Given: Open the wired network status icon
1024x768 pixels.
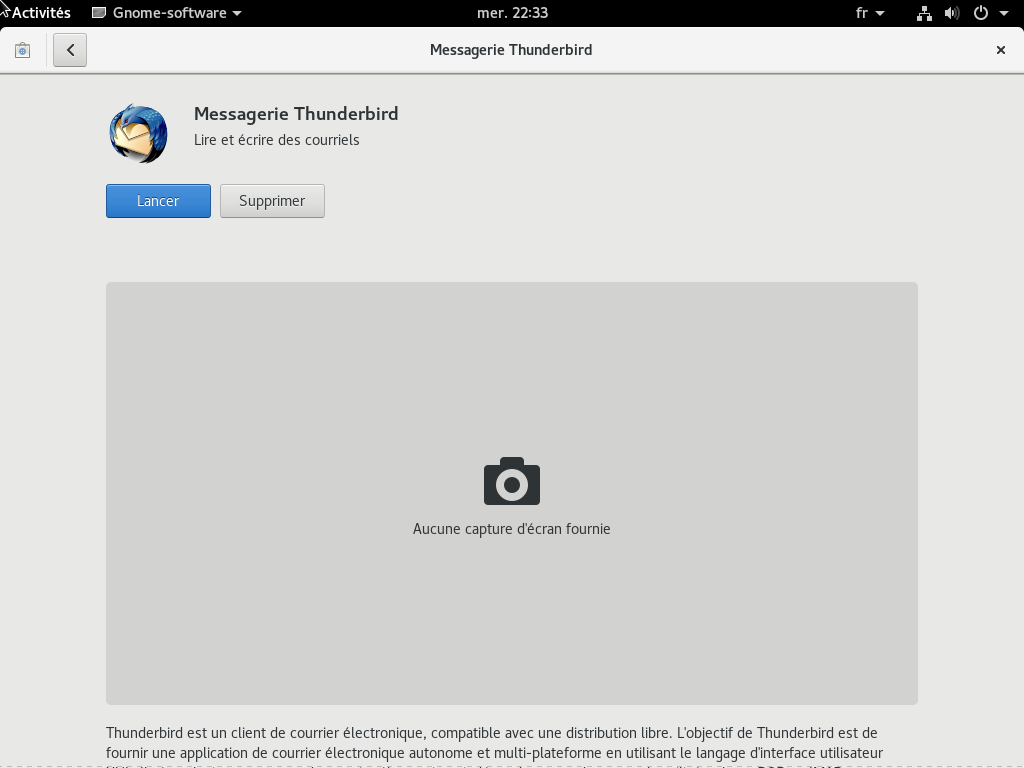Looking at the screenshot, I should pyautogui.click(x=924, y=13).
